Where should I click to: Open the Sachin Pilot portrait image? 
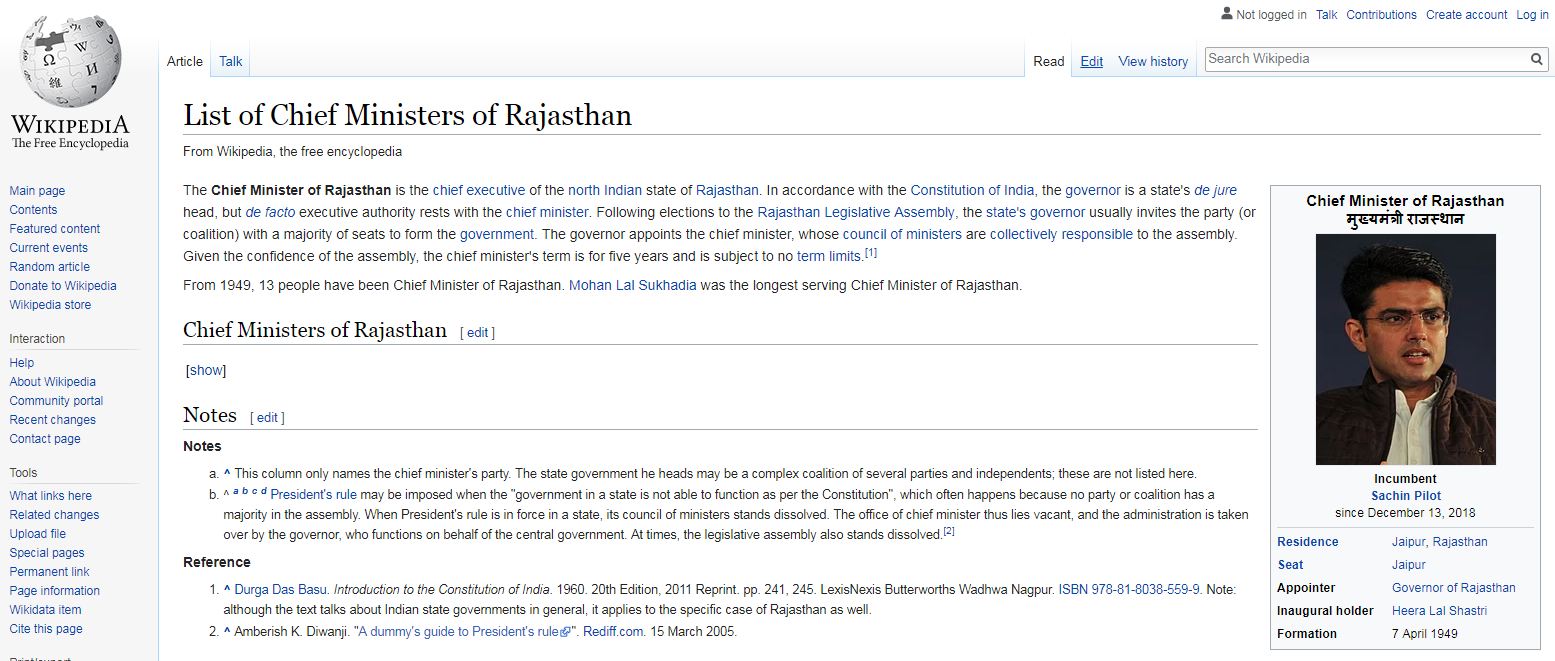(1405, 349)
